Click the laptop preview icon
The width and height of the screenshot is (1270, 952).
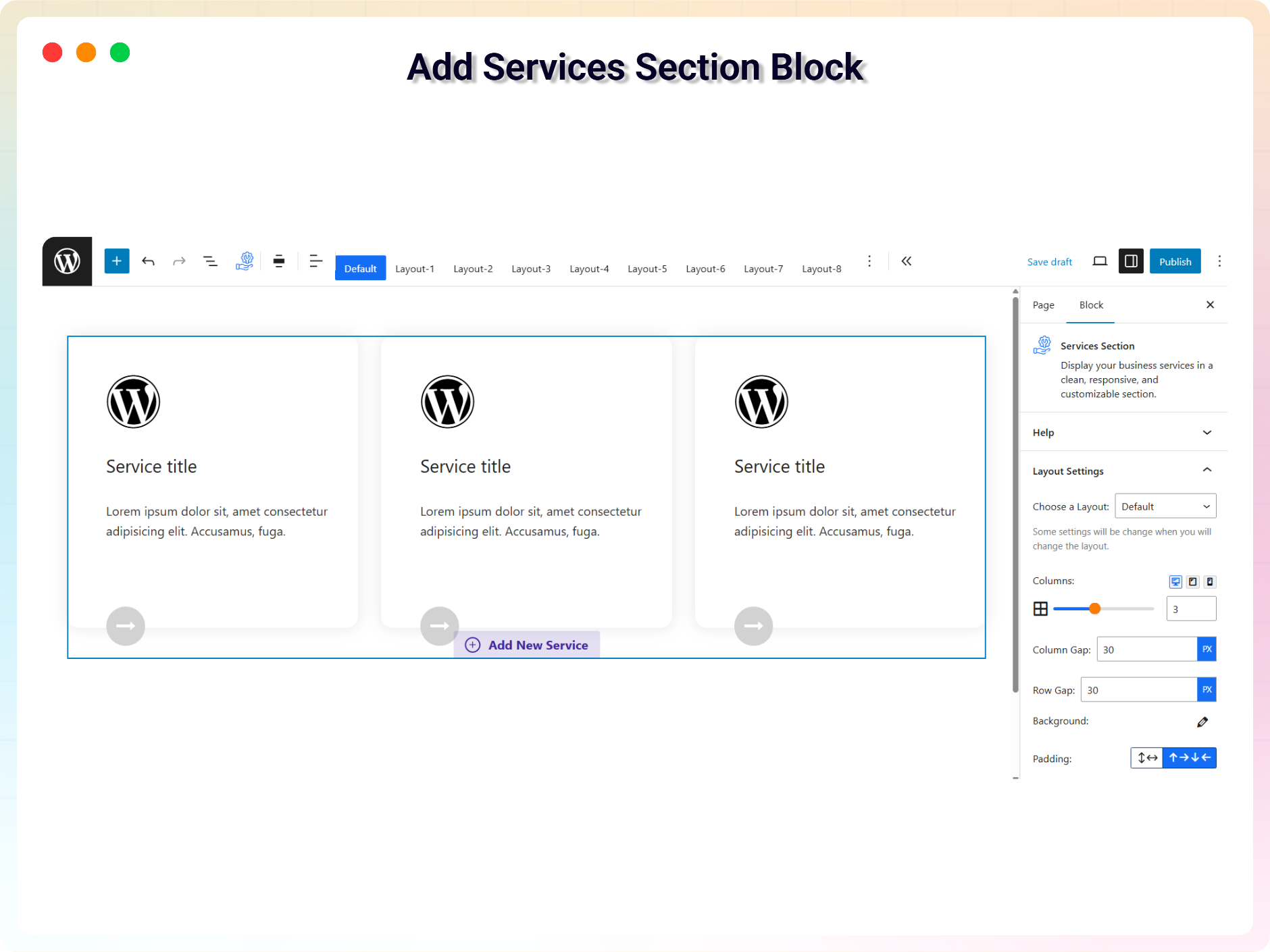(x=1100, y=261)
